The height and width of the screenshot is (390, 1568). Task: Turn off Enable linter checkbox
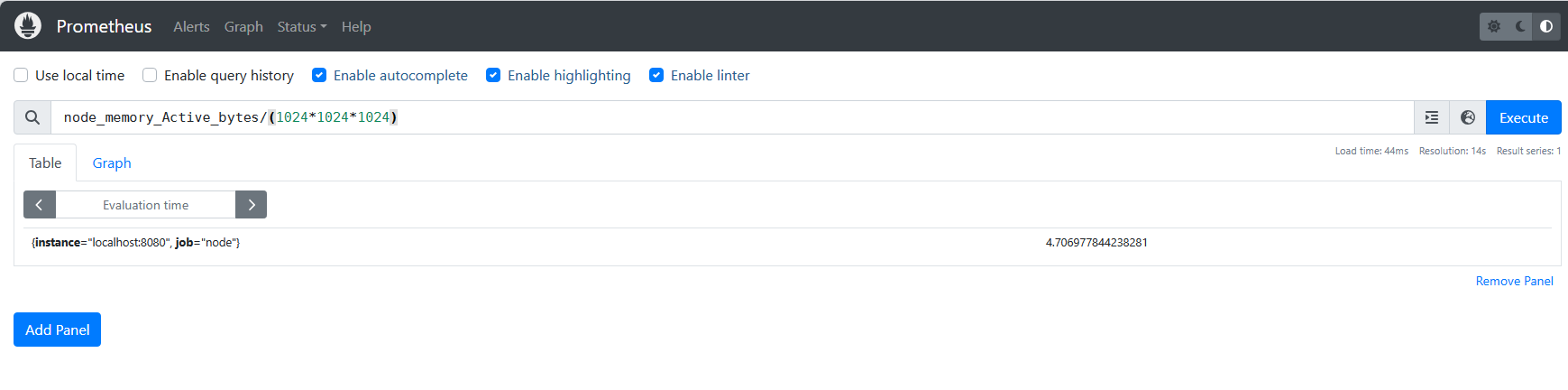click(x=656, y=75)
